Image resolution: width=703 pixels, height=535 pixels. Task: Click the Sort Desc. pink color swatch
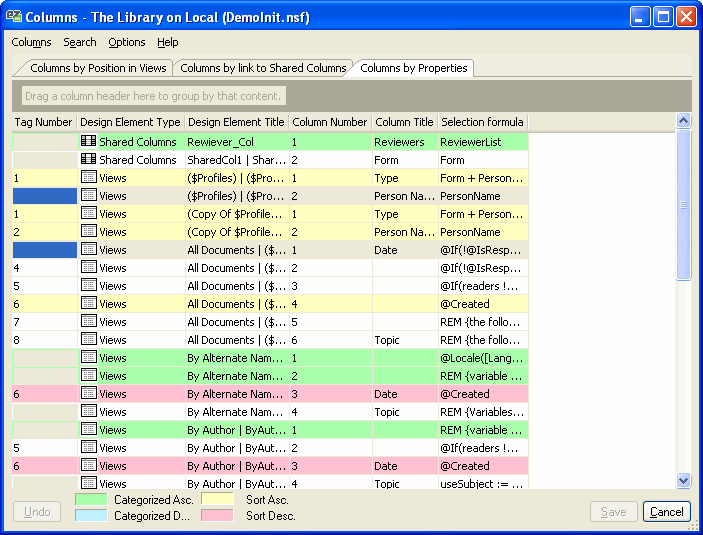(216, 516)
